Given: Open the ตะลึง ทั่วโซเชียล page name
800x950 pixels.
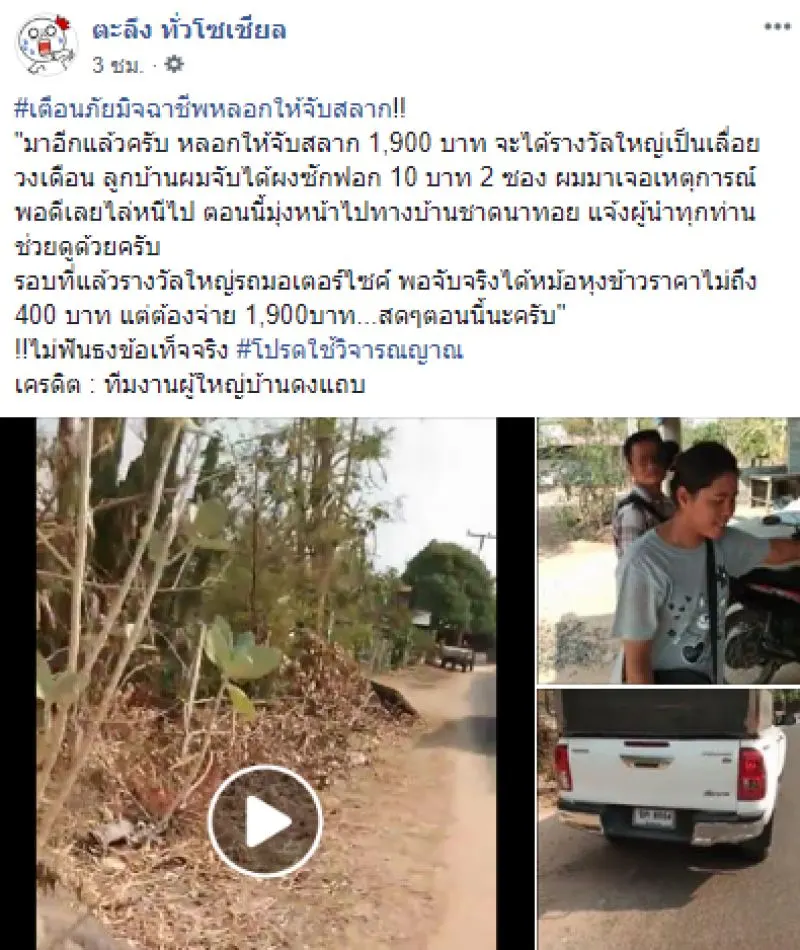Looking at the screenshot, I should (x=189, y=30).
